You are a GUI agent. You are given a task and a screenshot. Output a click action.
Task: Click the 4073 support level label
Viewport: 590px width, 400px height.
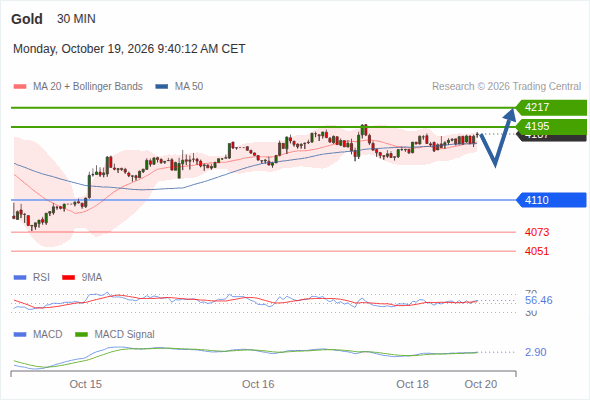click(x=537, y=232)
